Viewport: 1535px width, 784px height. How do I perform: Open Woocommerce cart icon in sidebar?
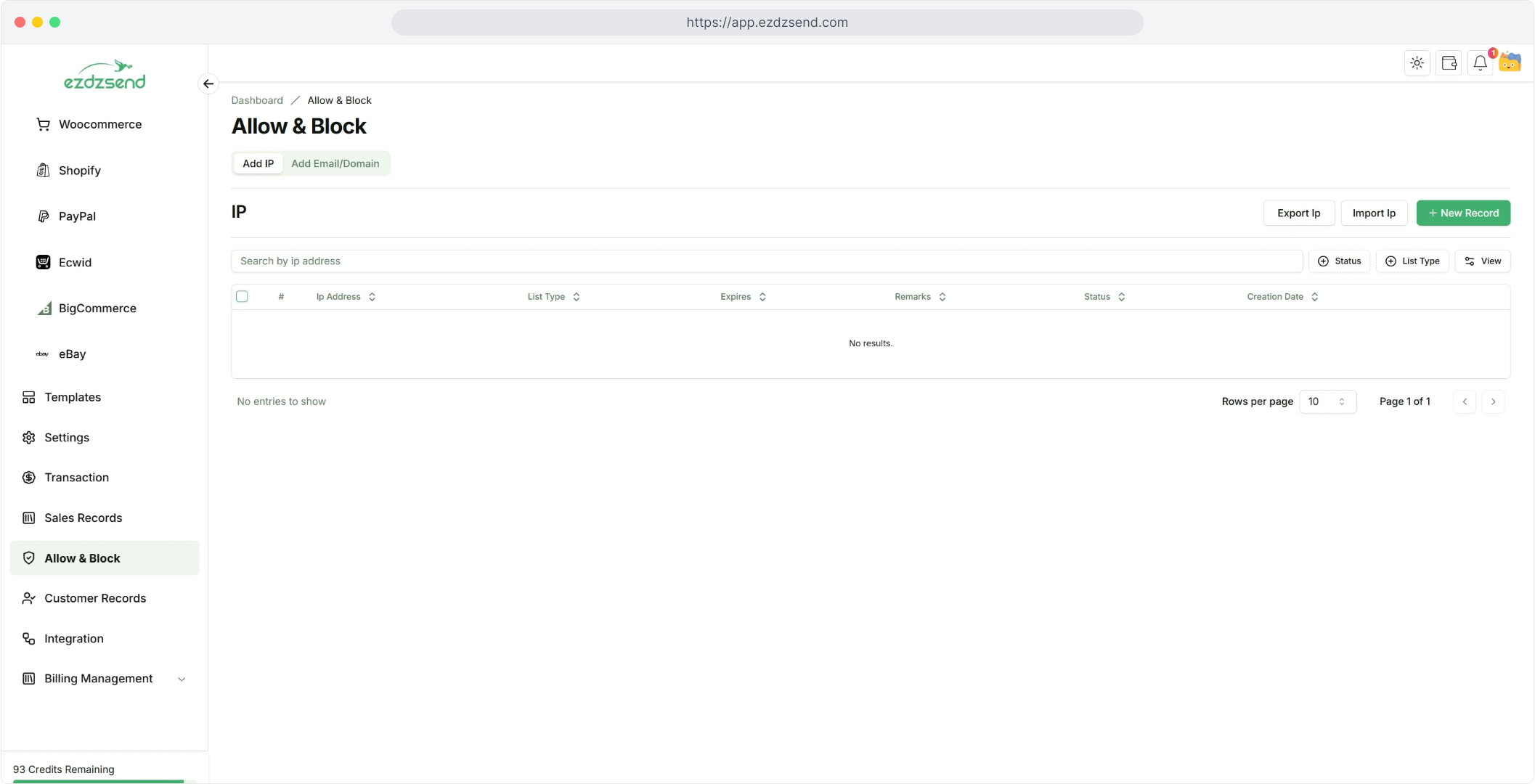coord(44,124)
